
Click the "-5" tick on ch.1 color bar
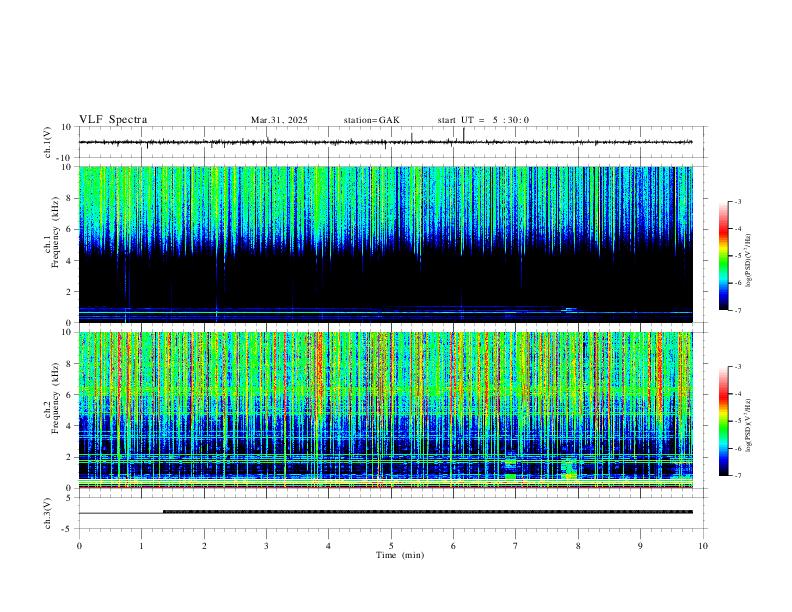coord(738,256)
